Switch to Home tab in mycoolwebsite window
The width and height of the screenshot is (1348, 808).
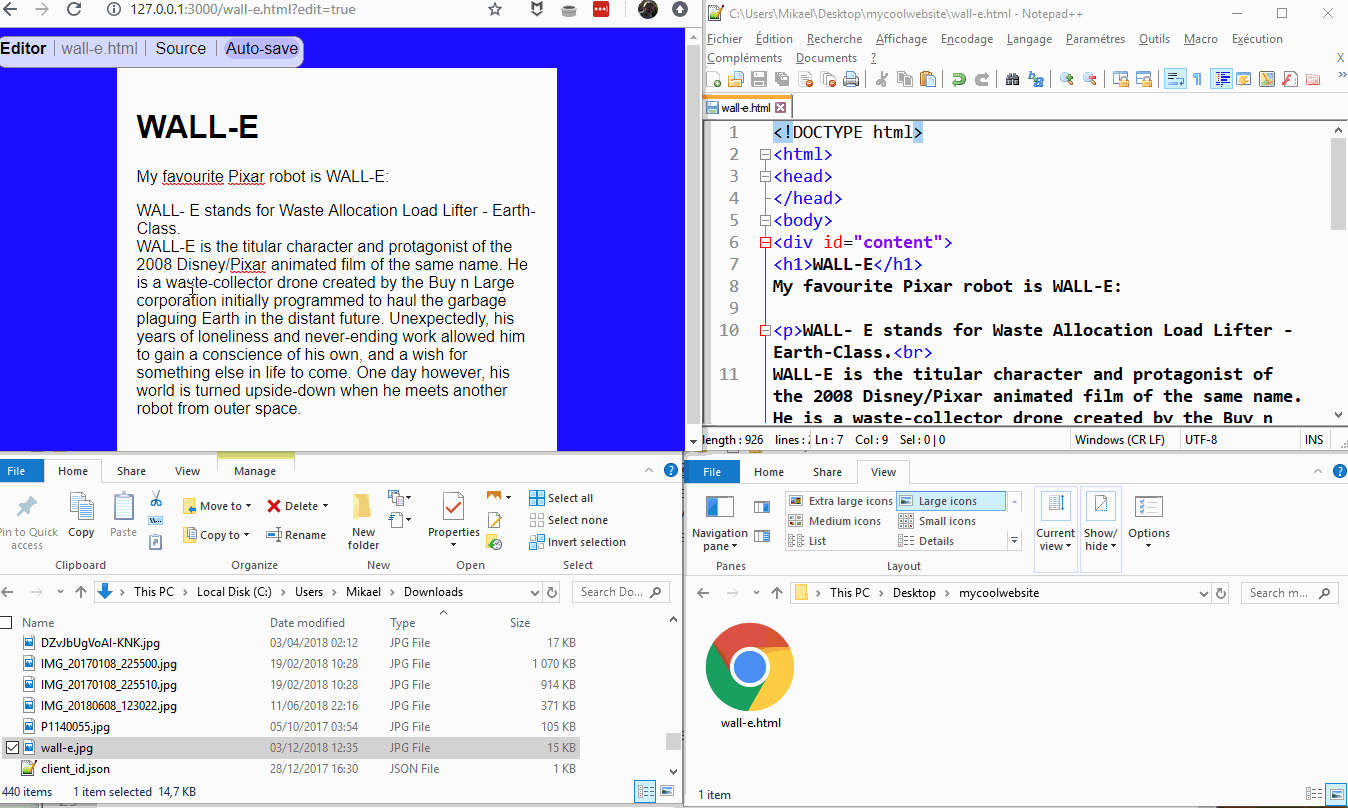click(768, 472)
